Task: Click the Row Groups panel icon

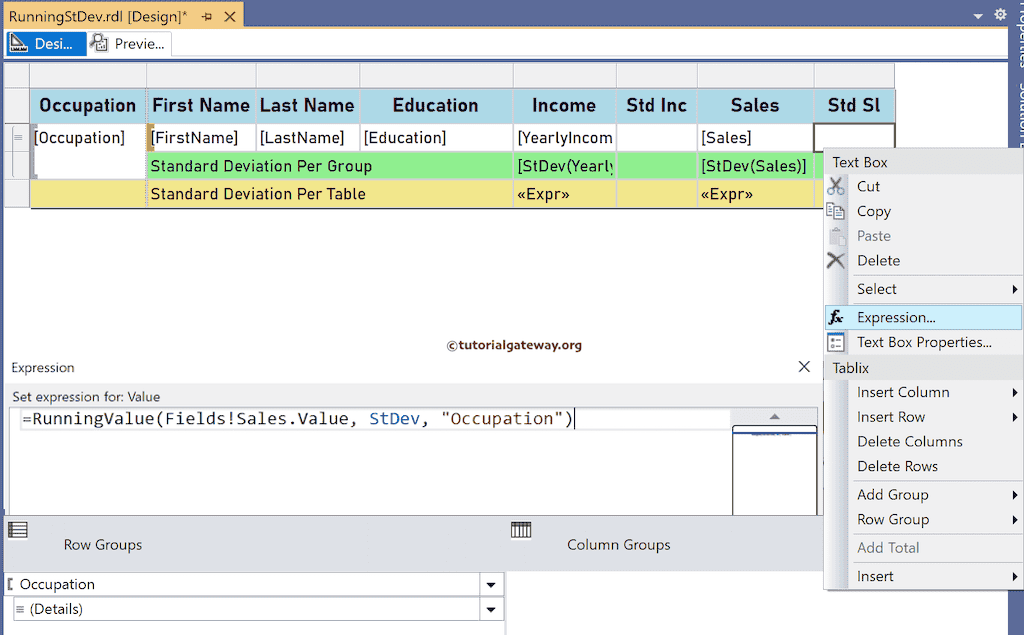Action: pyautogui.click(x=17, y=528)
